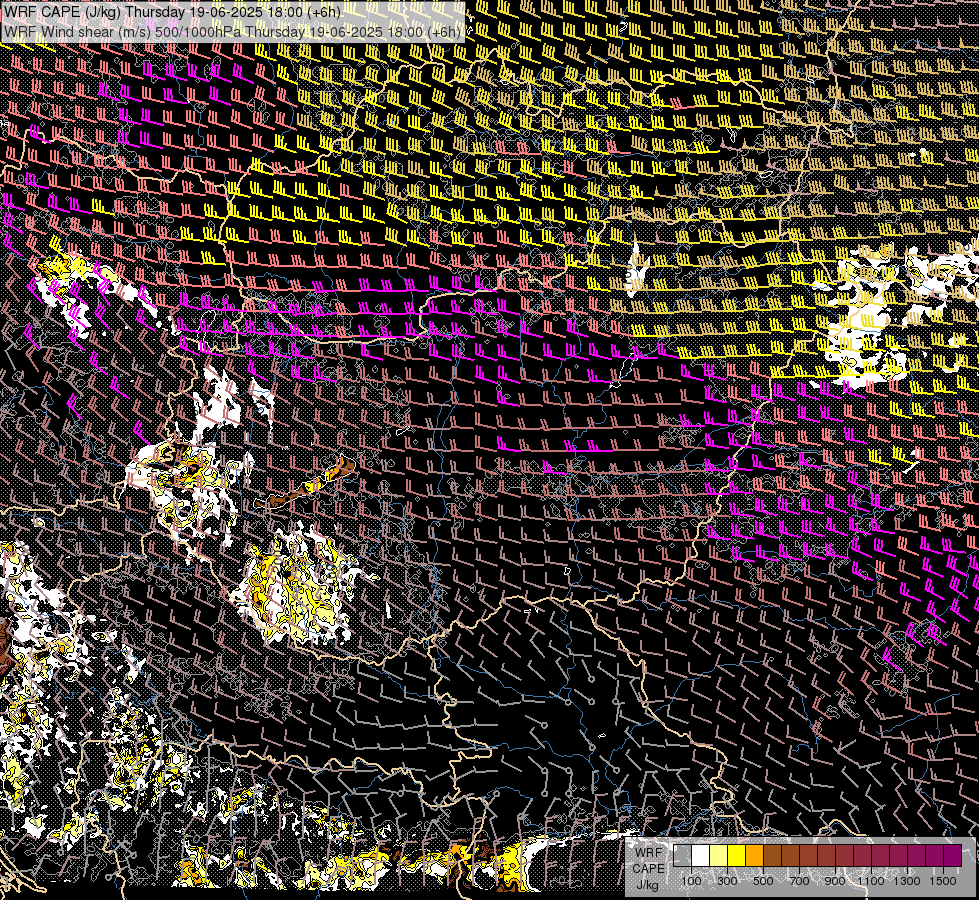This screenshot has width=979, height=900.
Task: Click the legend value 1500
Action: point(943,881)
